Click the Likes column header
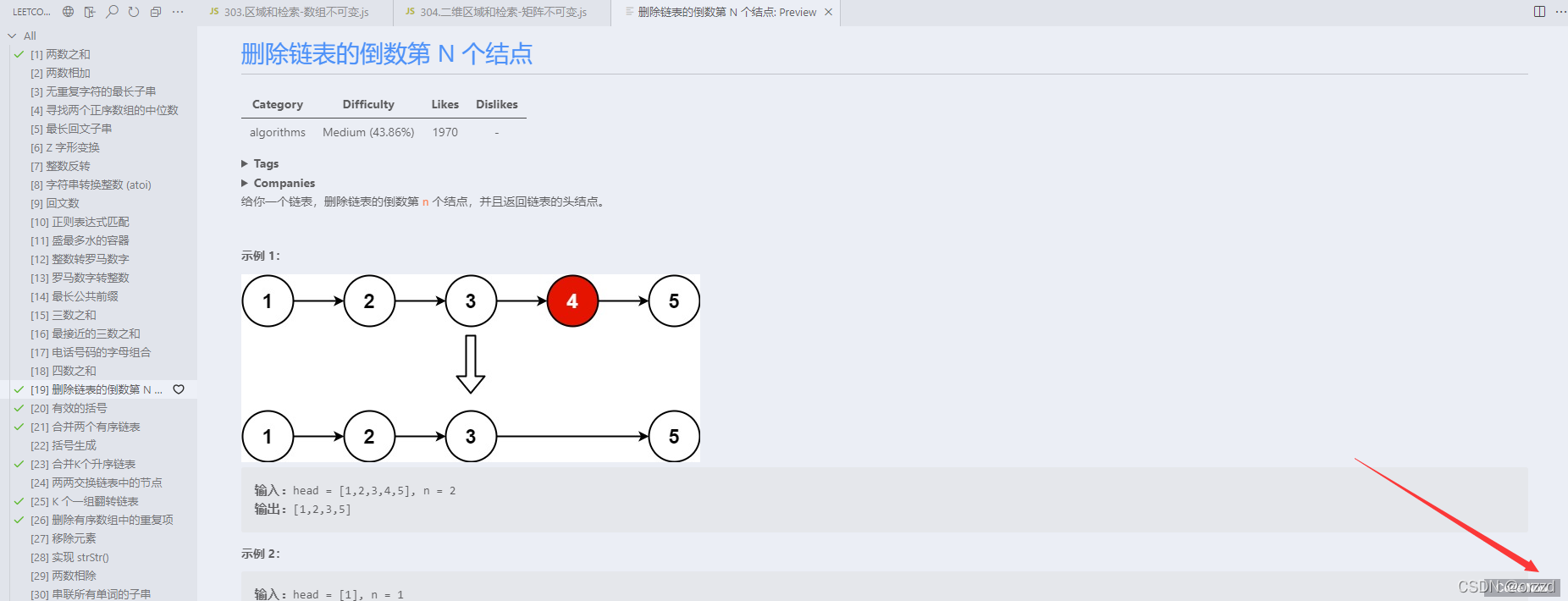 click(x=445, y=104)
